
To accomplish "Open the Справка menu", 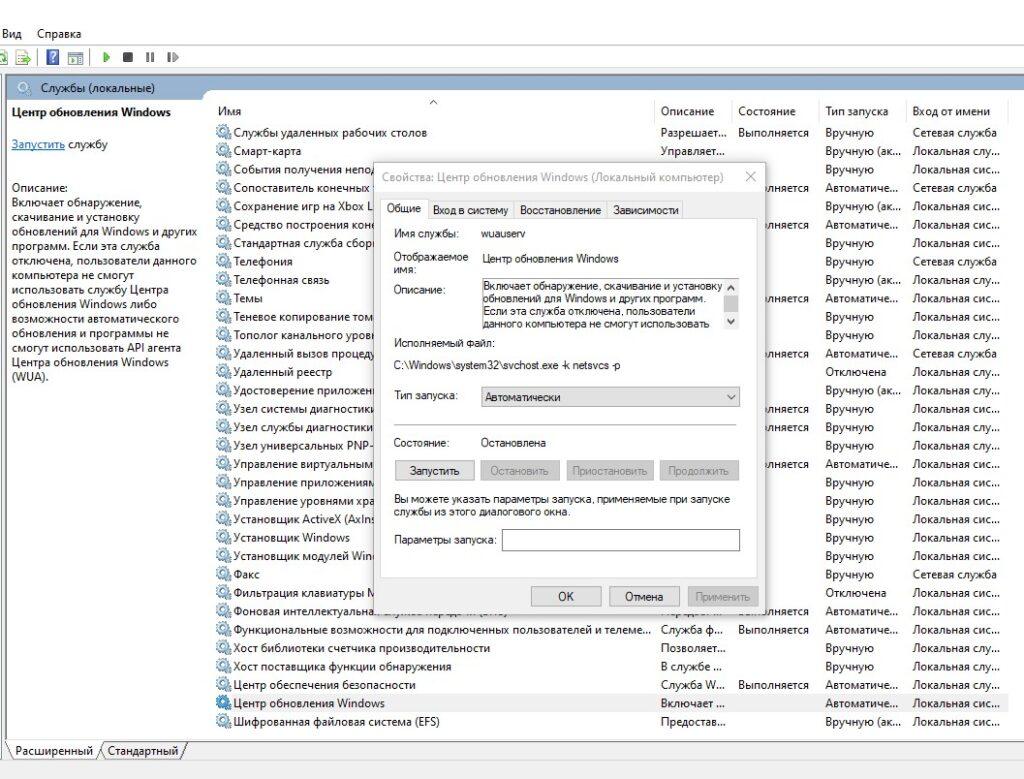I will coord(59,33).
